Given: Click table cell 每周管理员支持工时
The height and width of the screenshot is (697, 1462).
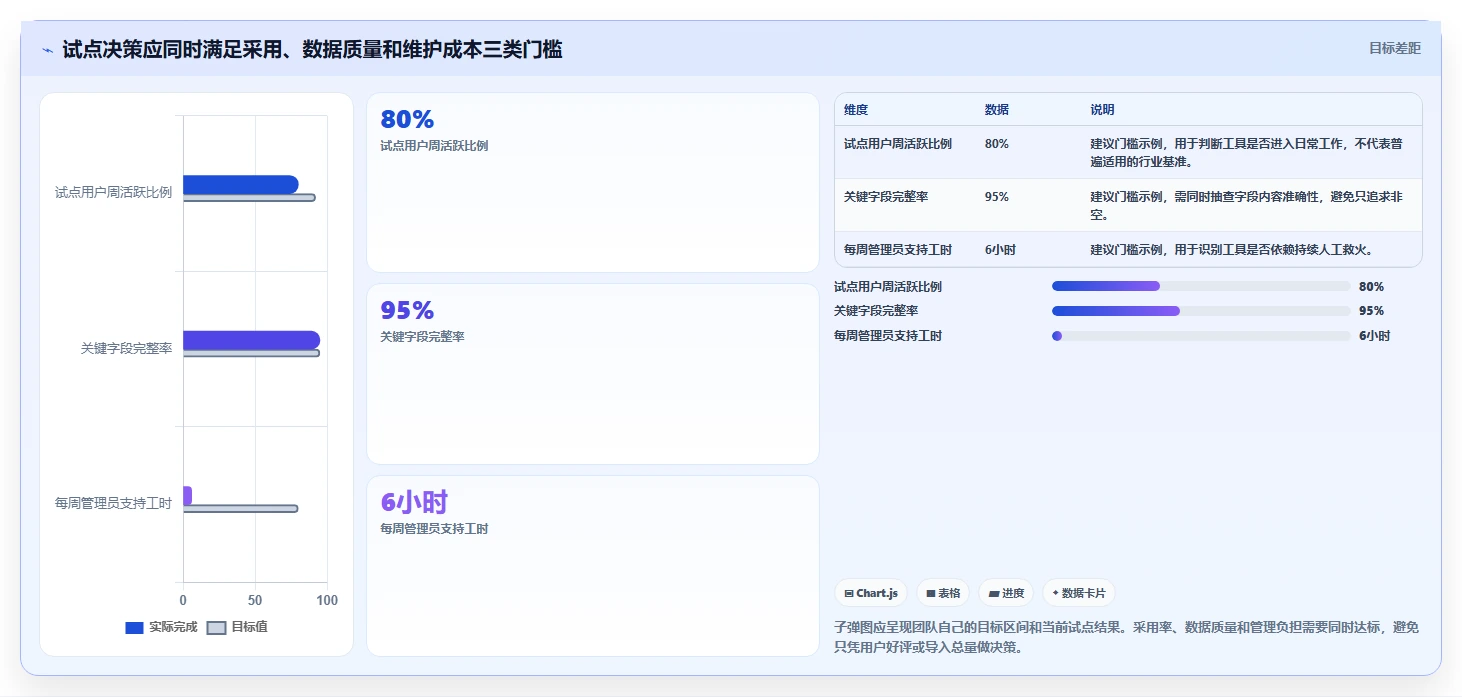Looking at the screenshot, I should point(898,250).
